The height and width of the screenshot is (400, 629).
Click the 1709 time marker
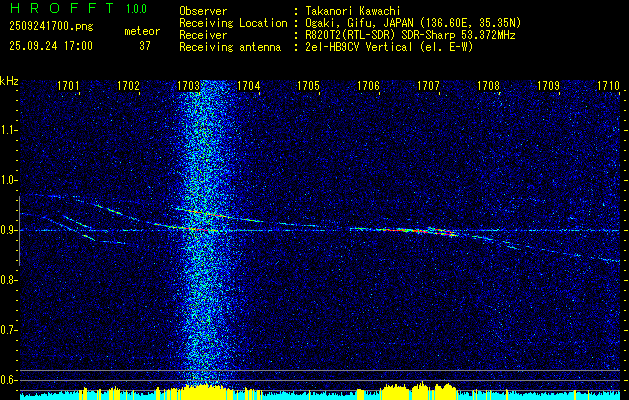click(x=548, y=86)
